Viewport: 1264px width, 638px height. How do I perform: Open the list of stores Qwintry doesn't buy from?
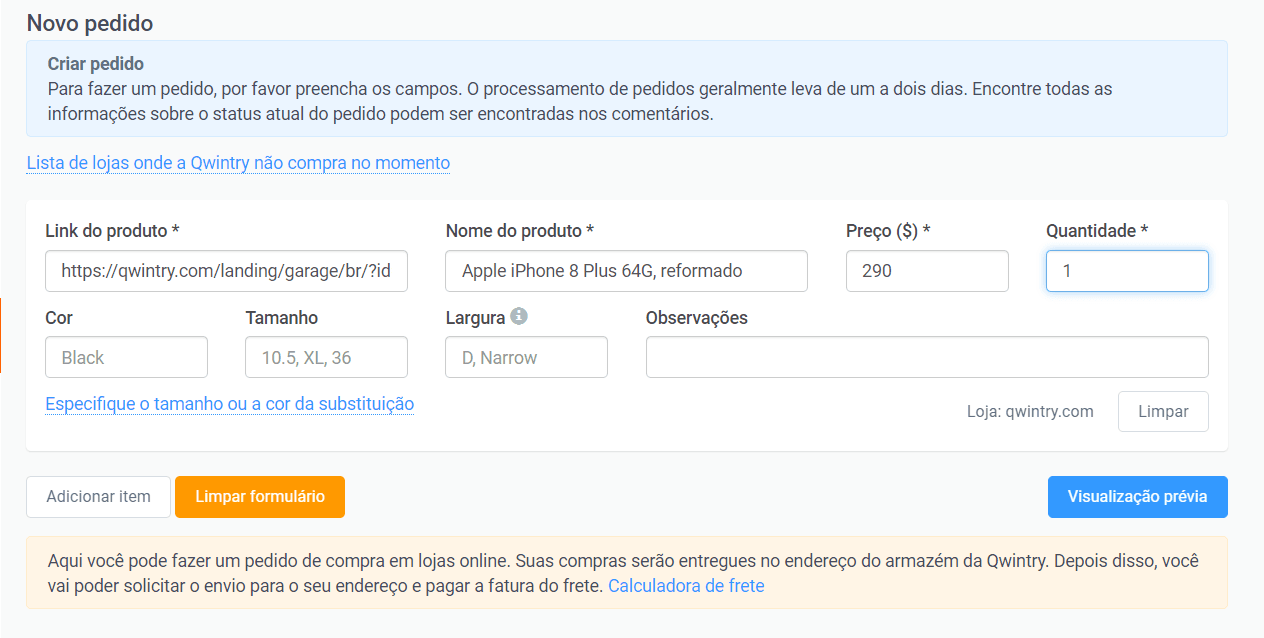[238, 162]
